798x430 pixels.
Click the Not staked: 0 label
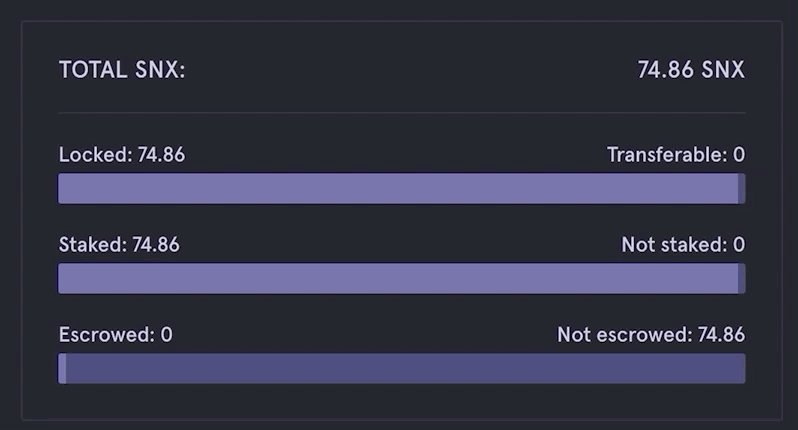point(683,245)
